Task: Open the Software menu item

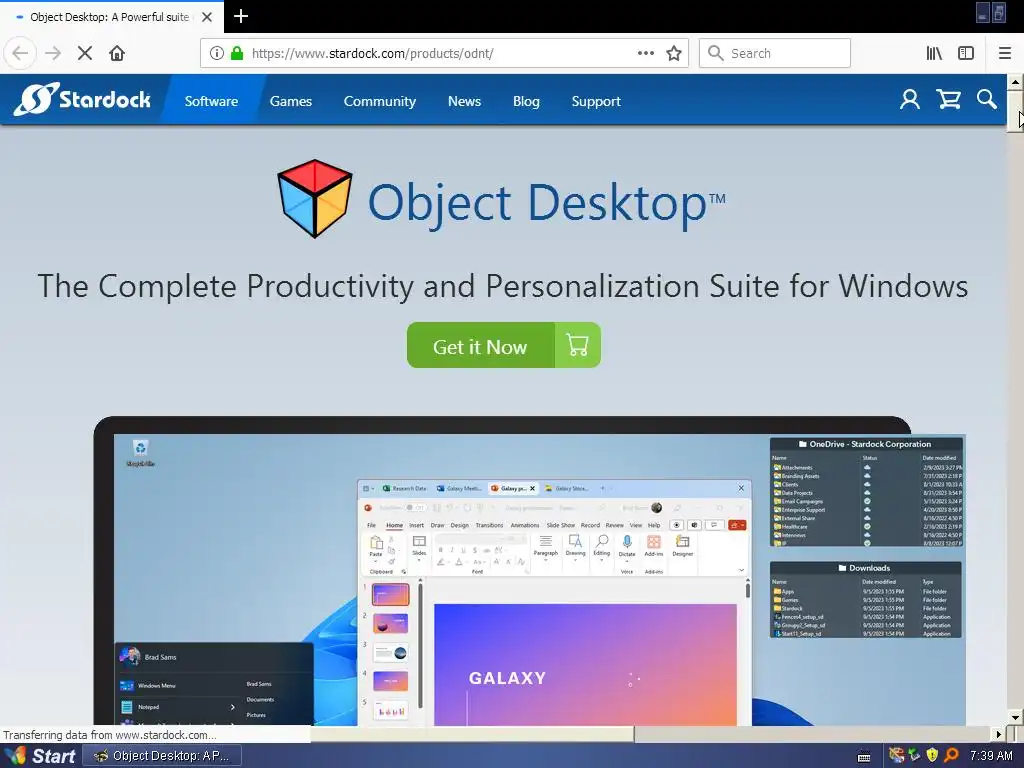Action: (211, 101)
